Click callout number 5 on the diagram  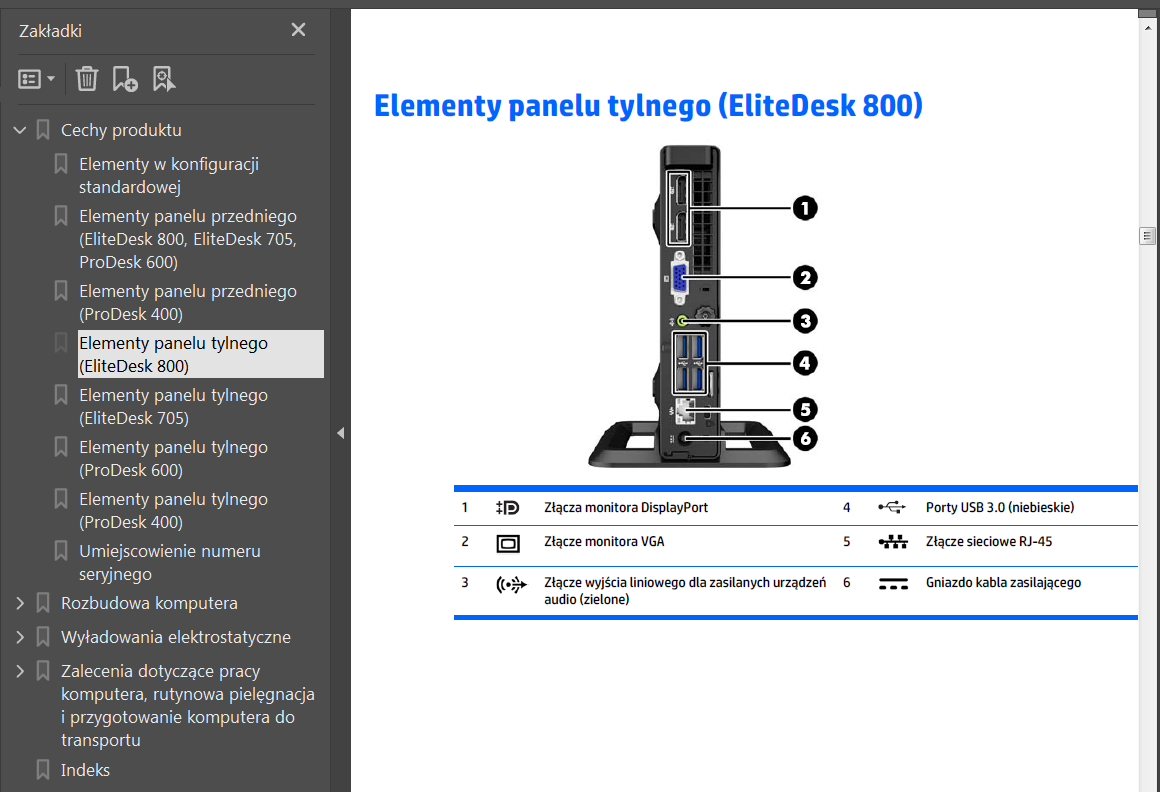[805, 410]
